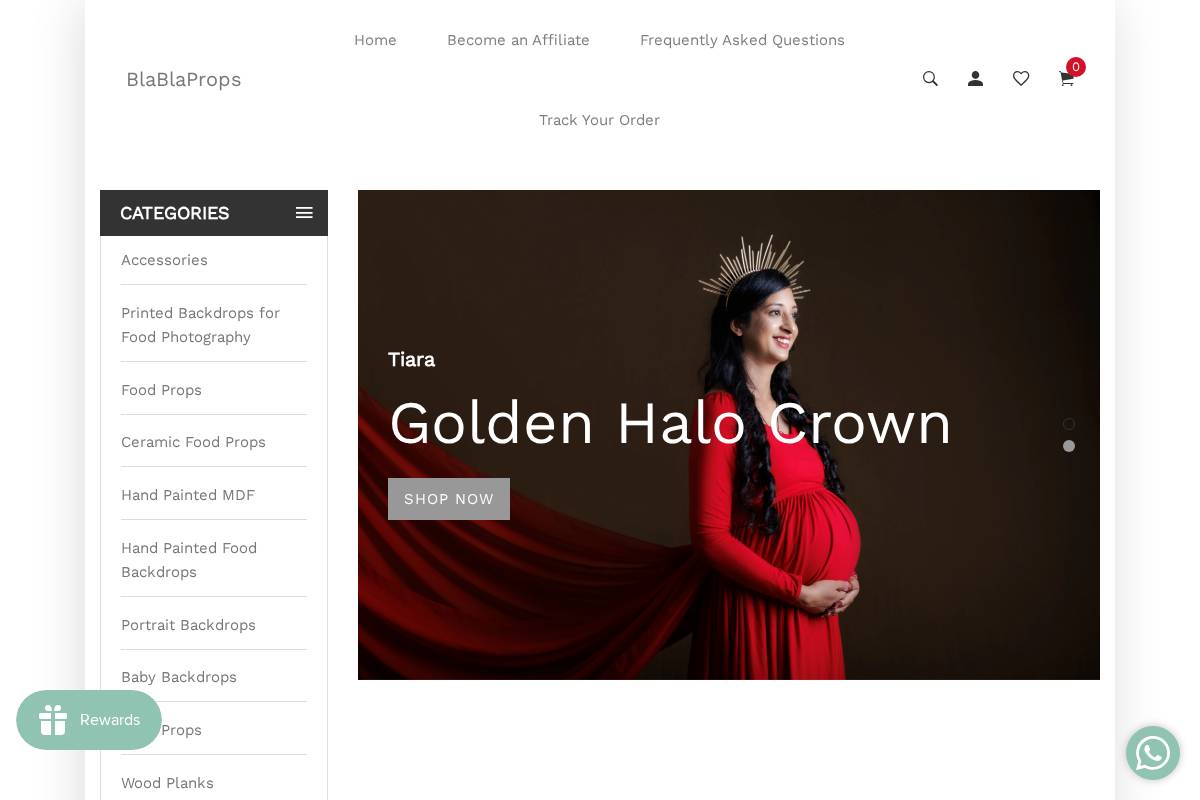Open the user account icon
The height and width of the screenshot is (800, 1200).
point(975,79)
